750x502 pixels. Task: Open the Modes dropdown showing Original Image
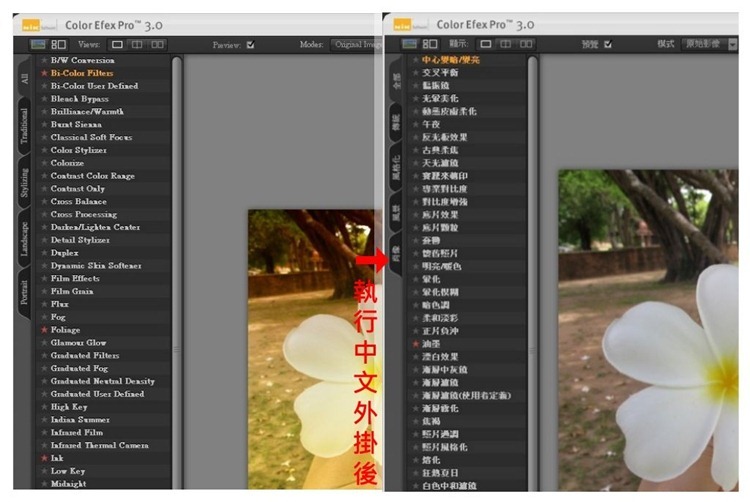coord(355,45)
